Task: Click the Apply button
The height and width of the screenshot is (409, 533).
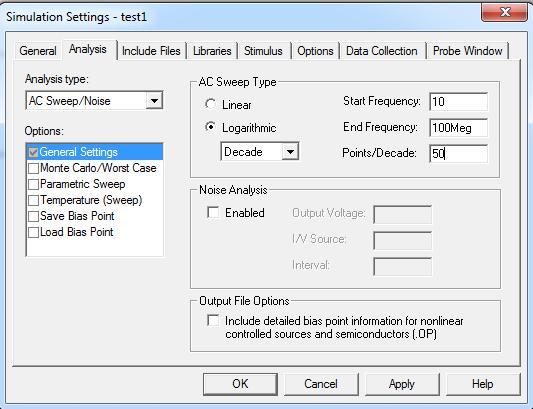Action: point(402,384)
